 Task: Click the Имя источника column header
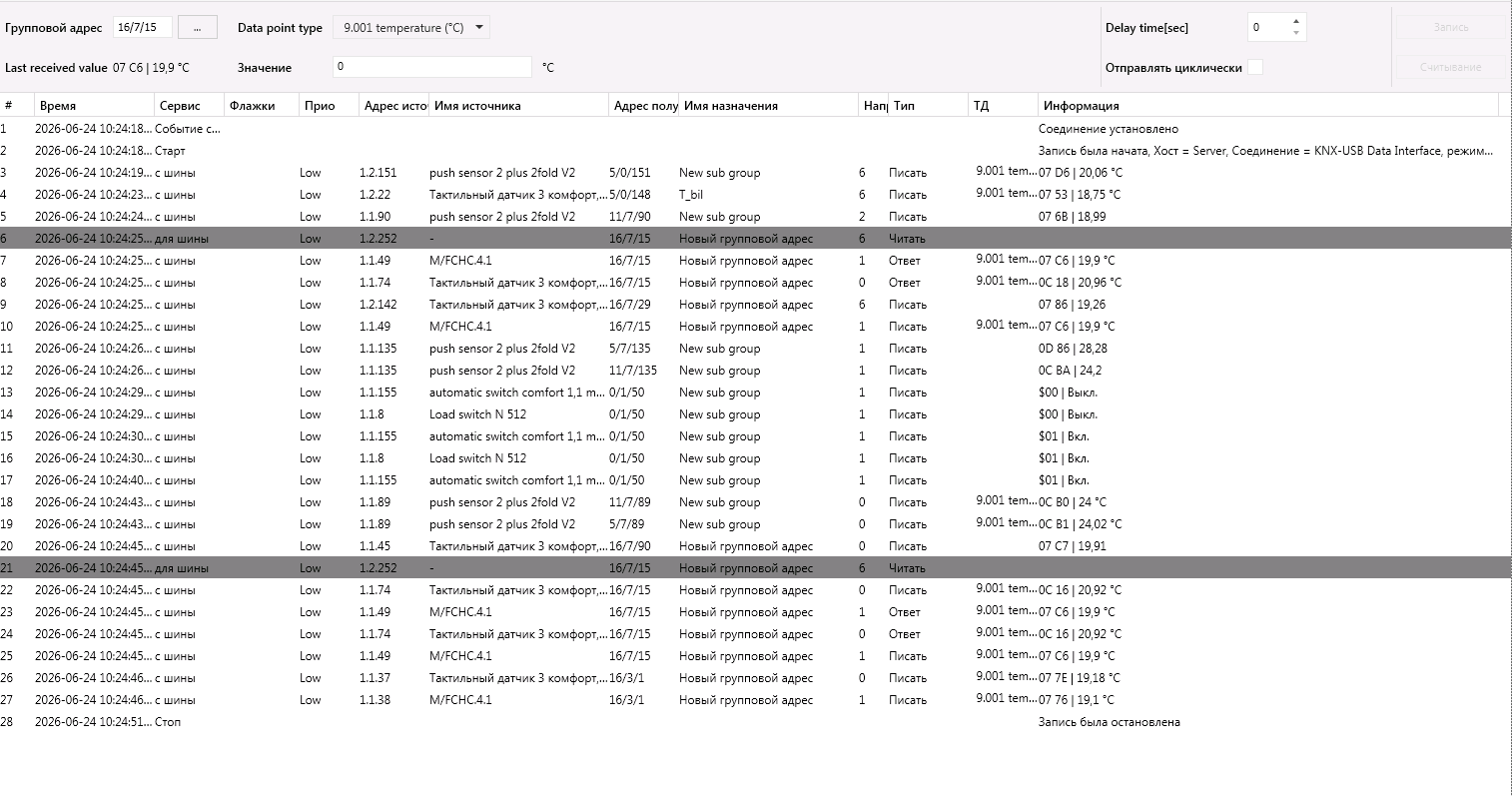pyautogui.click(x=518, y=105)
